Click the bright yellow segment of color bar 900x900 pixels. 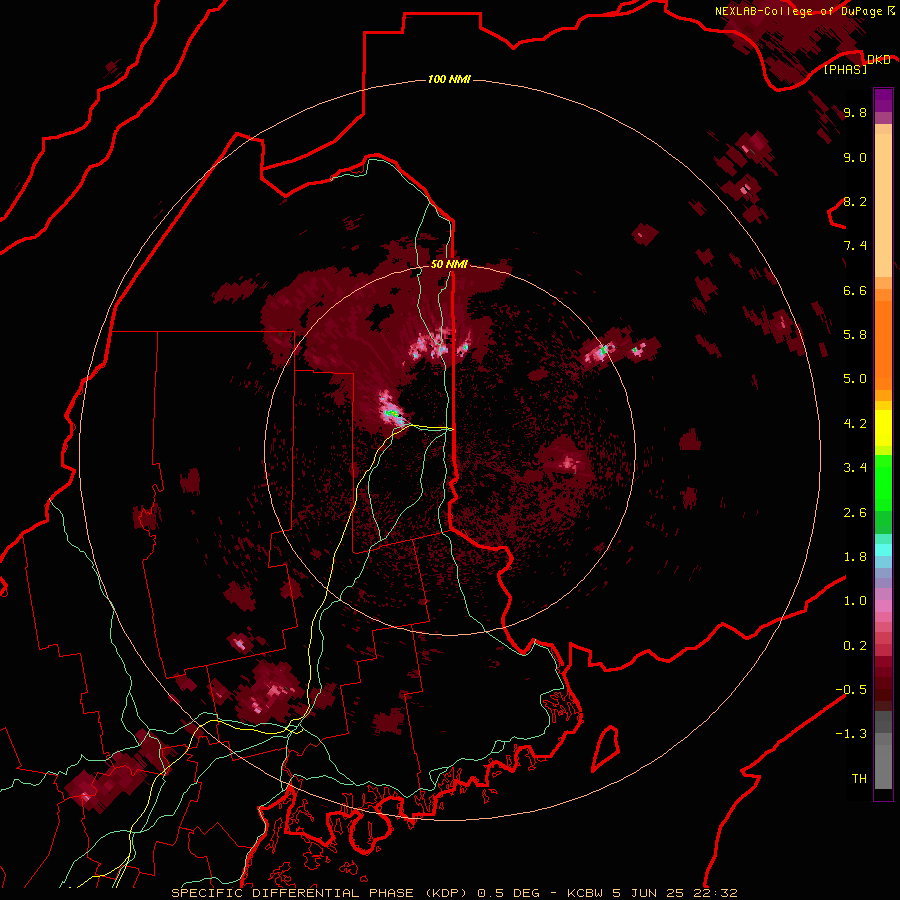tap(883, 428)
